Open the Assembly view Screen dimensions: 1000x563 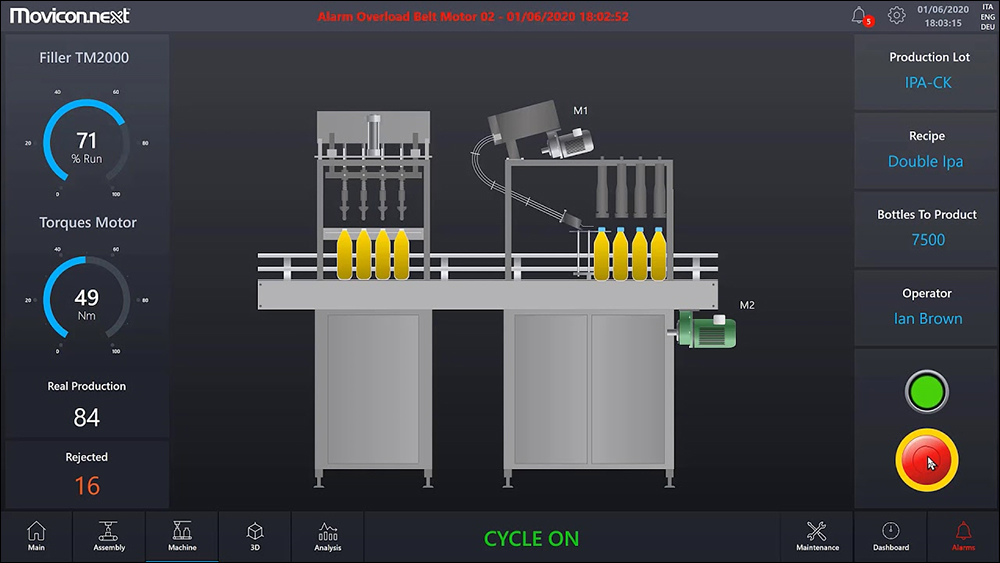tap(109, 536)
